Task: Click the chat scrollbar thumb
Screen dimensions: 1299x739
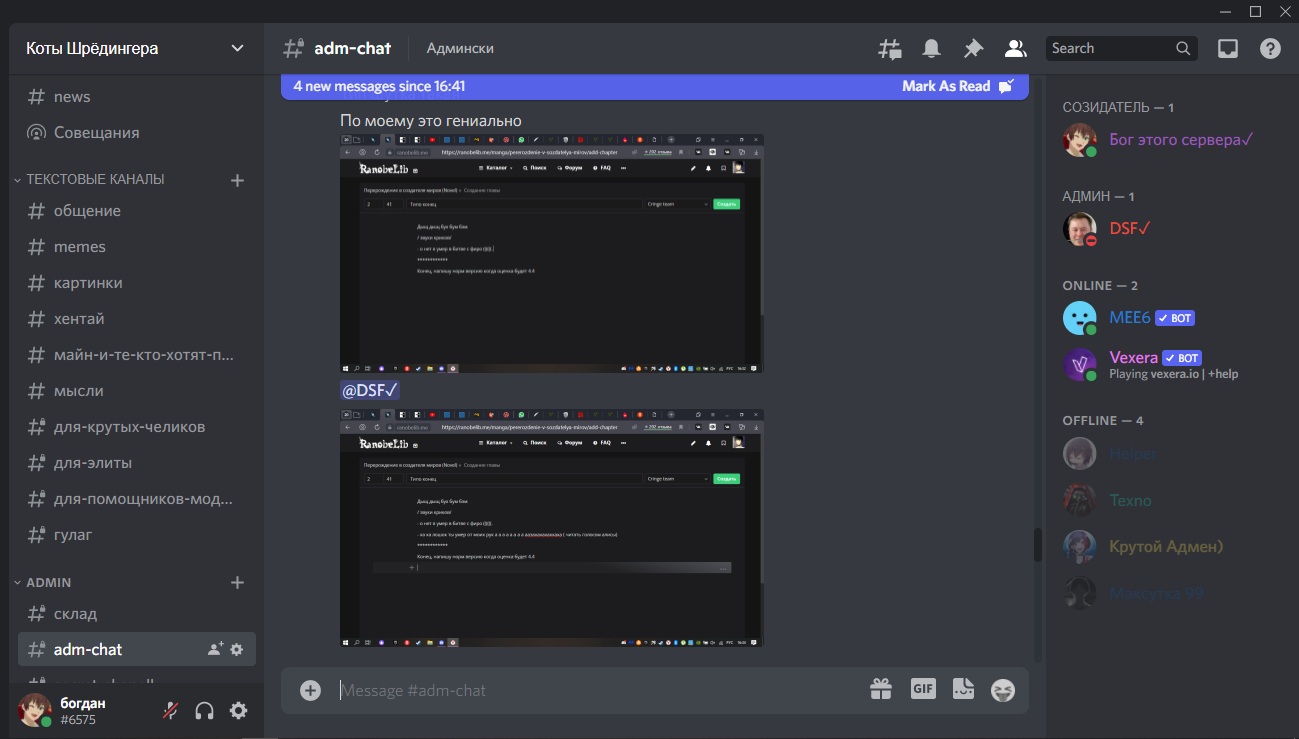Action: (x=1037, y=545)
